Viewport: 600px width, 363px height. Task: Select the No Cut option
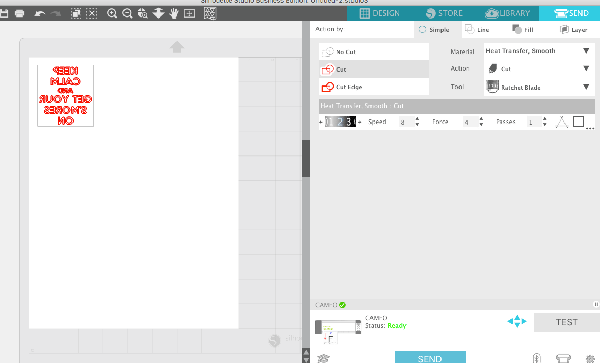[374, 52]
